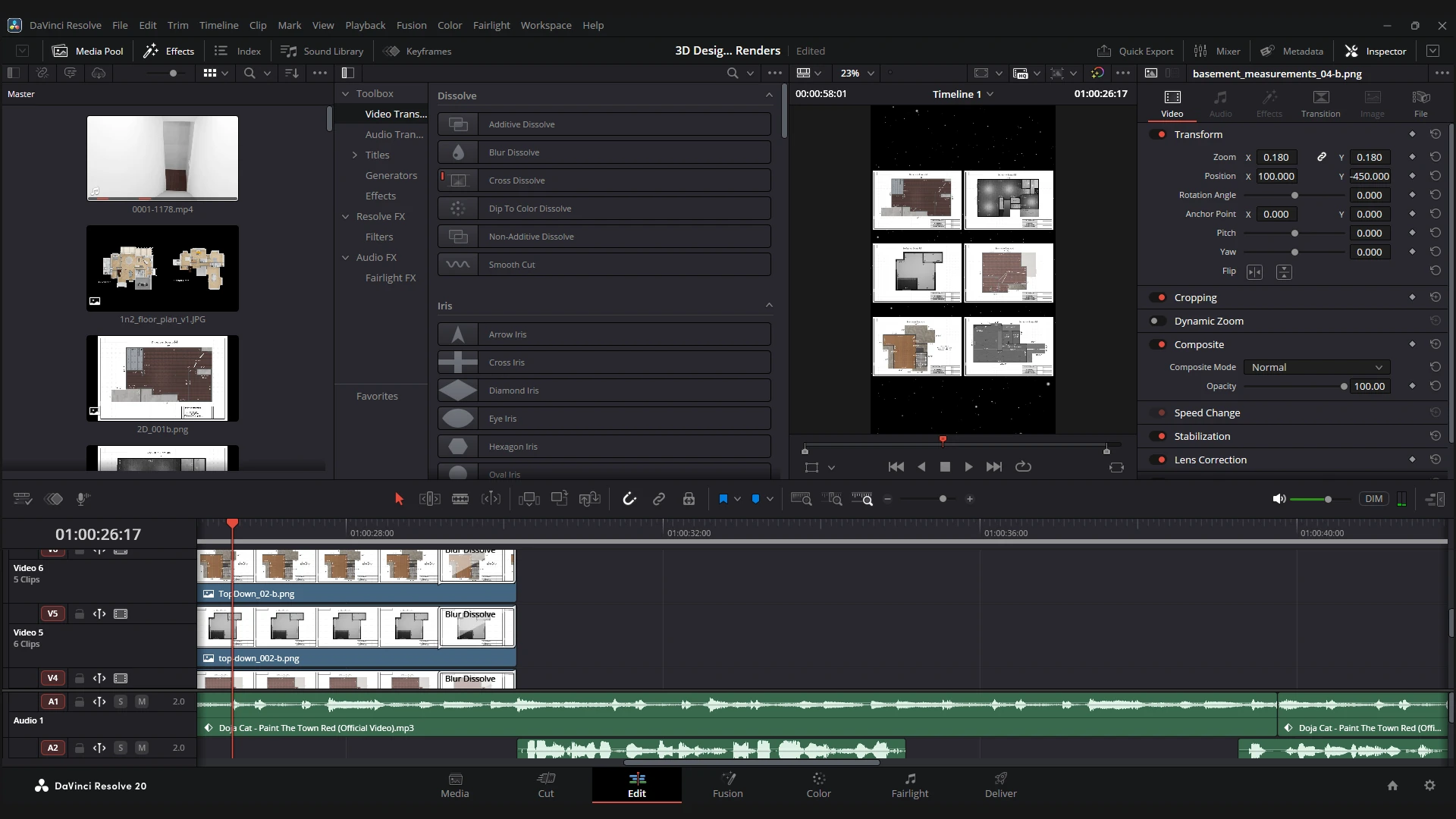The width and height of the screenshot is (1456, 819).
Task: Open the Timeline 1 name dropdown
Action: [990, 94]
